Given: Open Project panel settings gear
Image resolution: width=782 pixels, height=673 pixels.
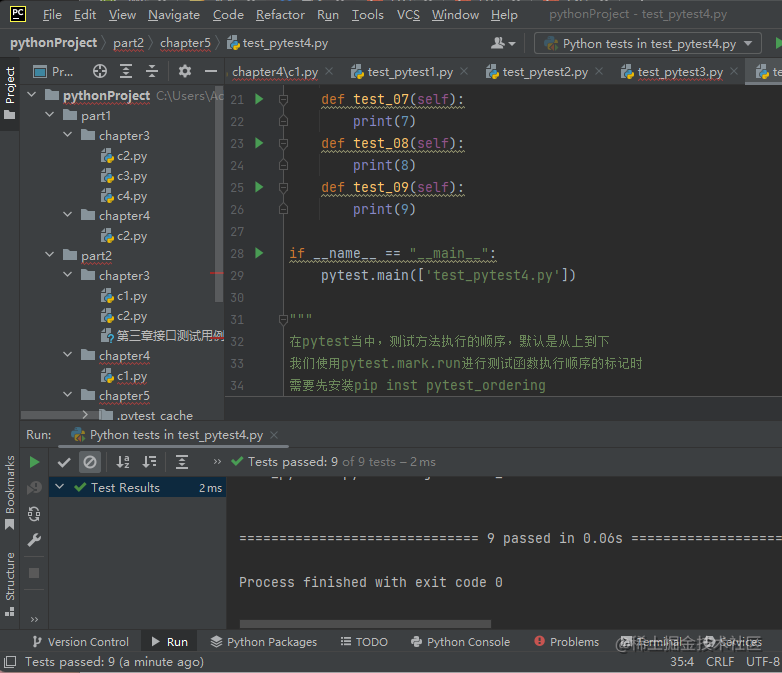Looking at the screenshot, I should [185, 71].
